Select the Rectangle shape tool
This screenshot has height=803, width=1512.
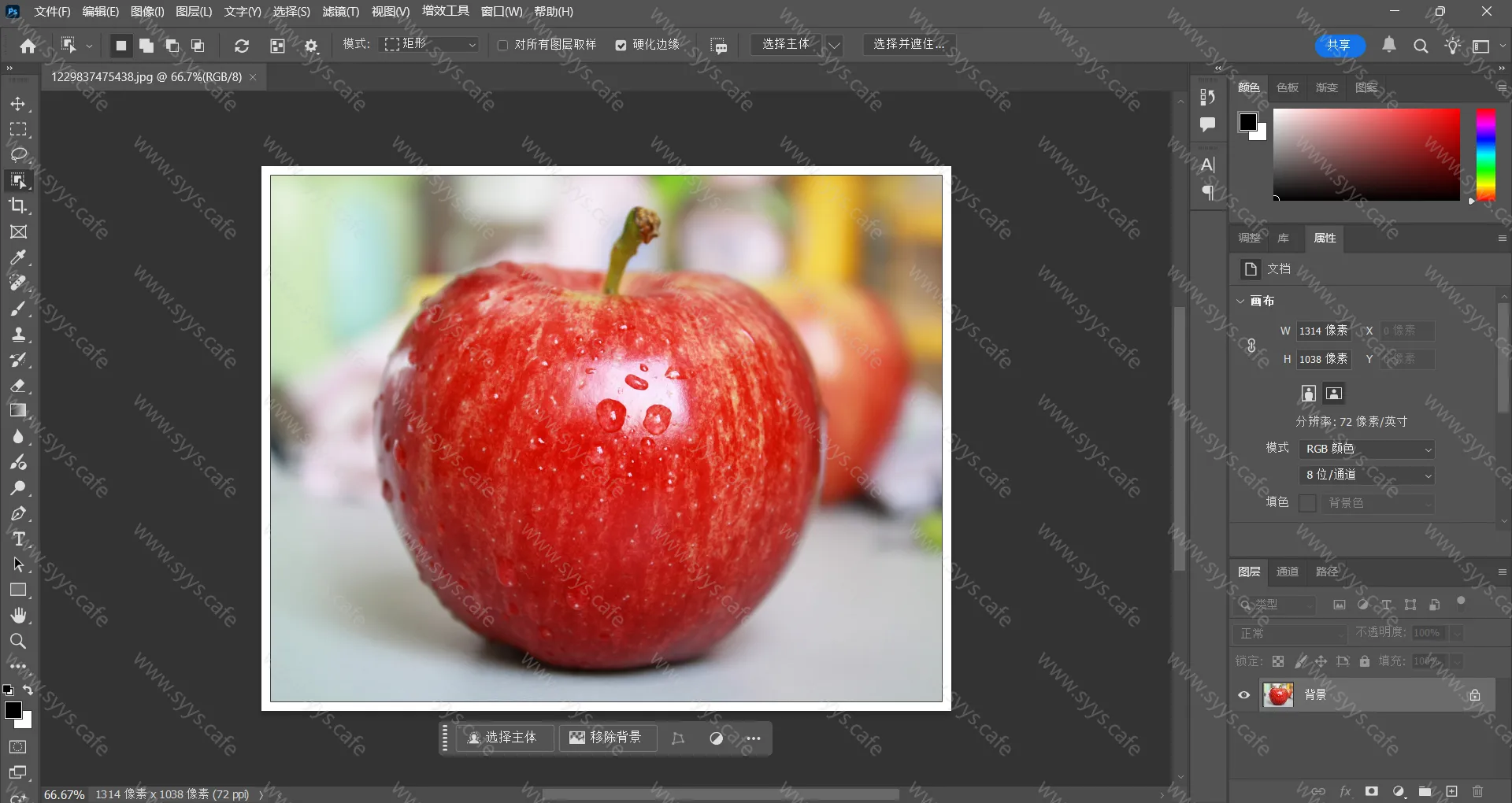coord(18,590)
